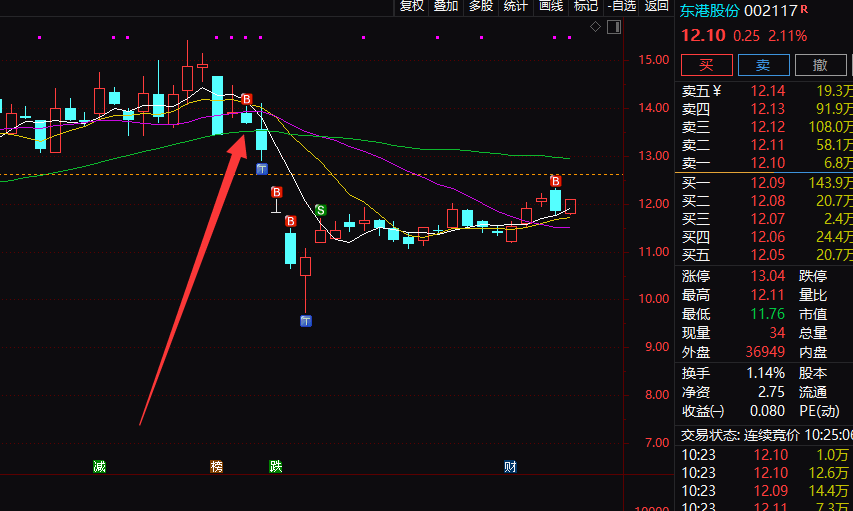The width and height of the screenshot is (853, 511).
Task: Click the blue T marker below 13.00
Action: pyautogui.click(x=262, y=169)
